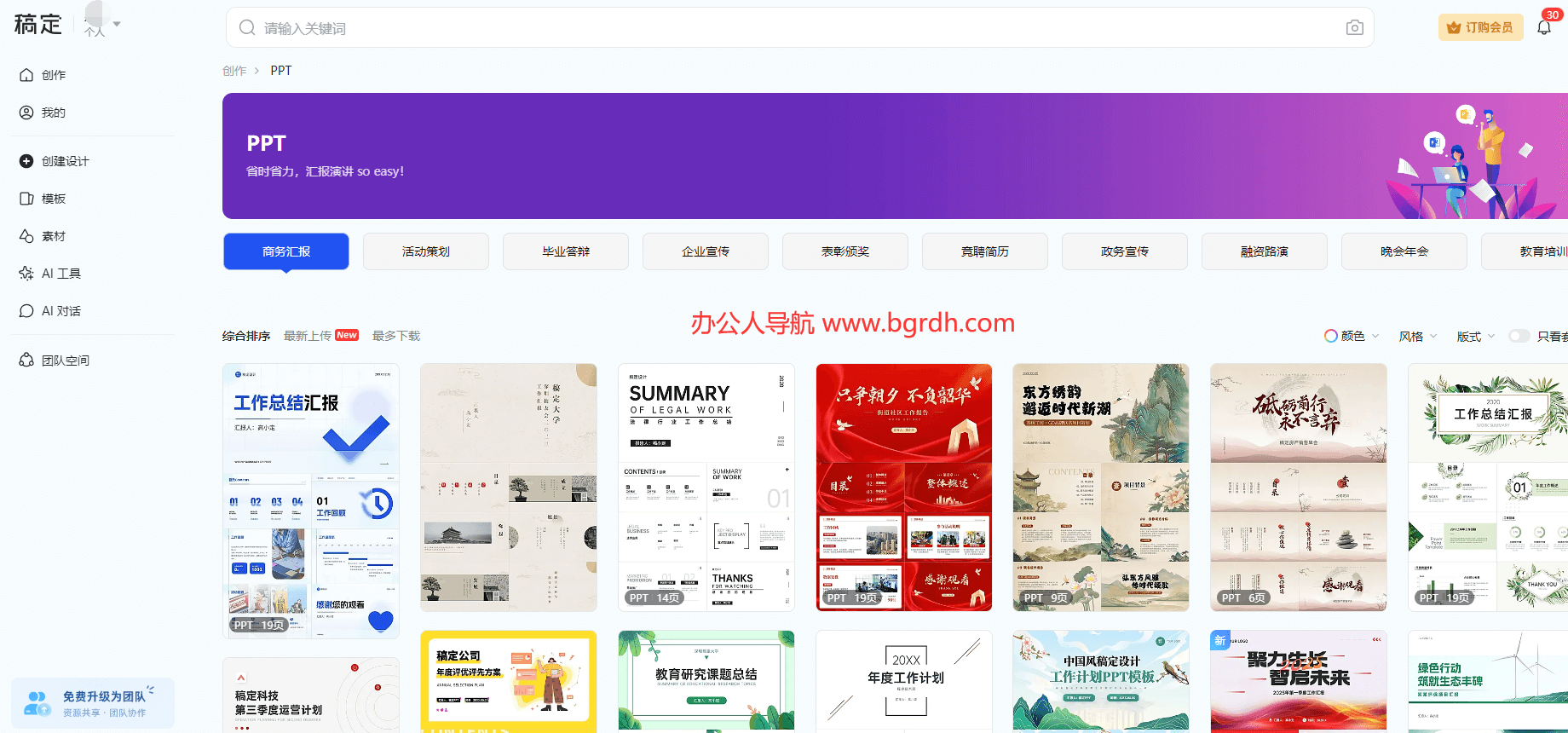
Task: Toggle the 只看 filter switch
Action: (1519, 336)
